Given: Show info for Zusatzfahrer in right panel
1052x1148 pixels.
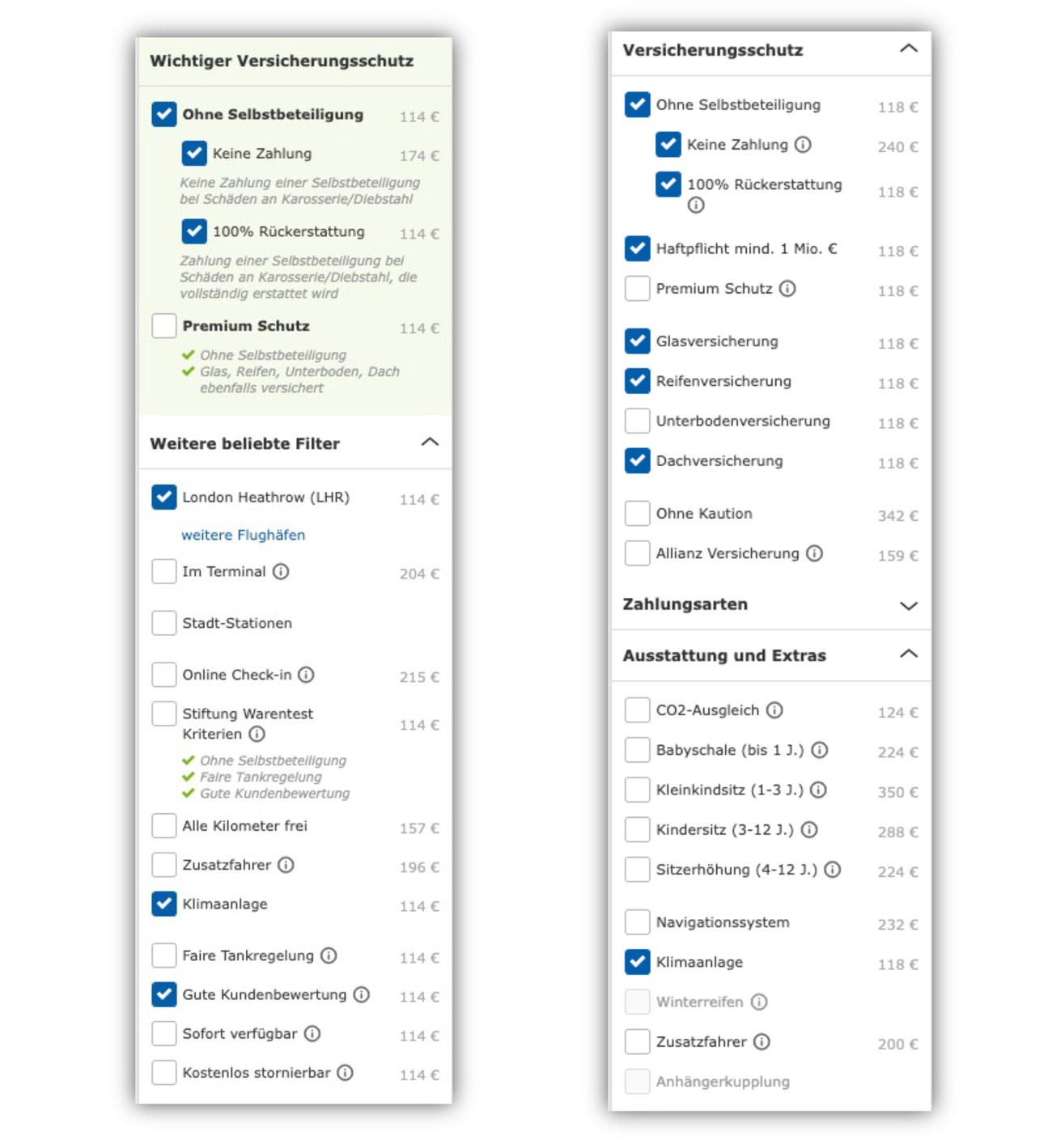Looking at the screenshot, I should coord(761,1042).
